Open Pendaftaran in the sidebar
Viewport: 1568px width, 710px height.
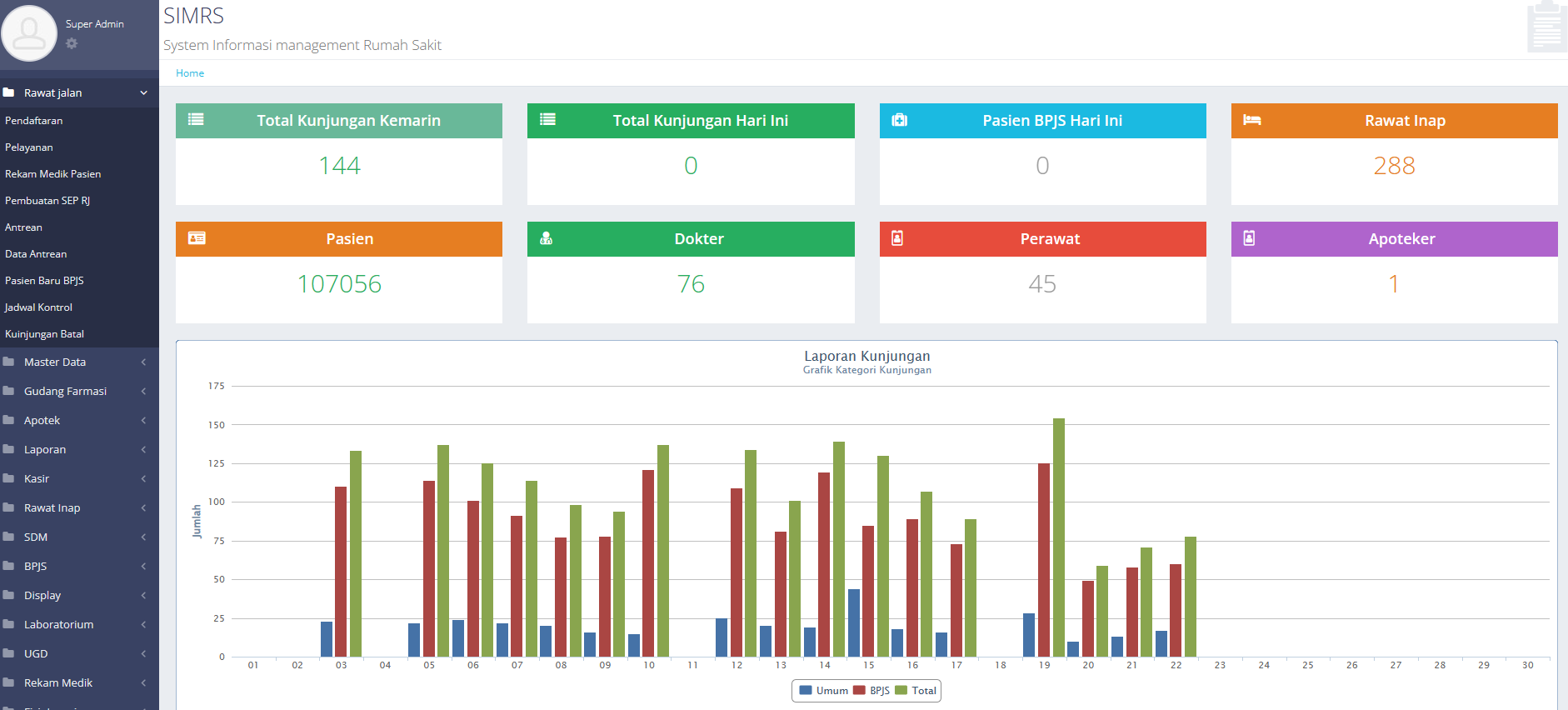tap(34, 121)
